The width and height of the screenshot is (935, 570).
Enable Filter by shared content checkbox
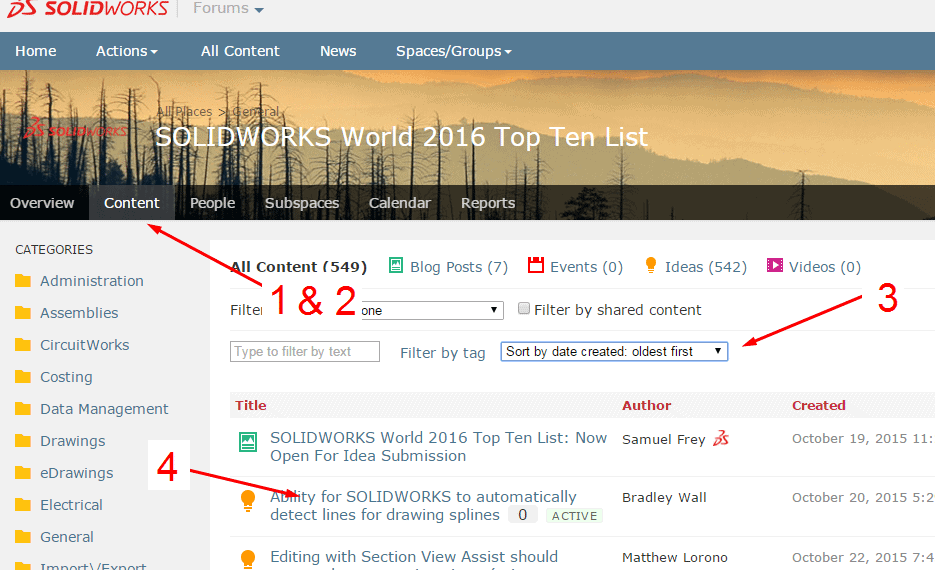coord(524,310)
